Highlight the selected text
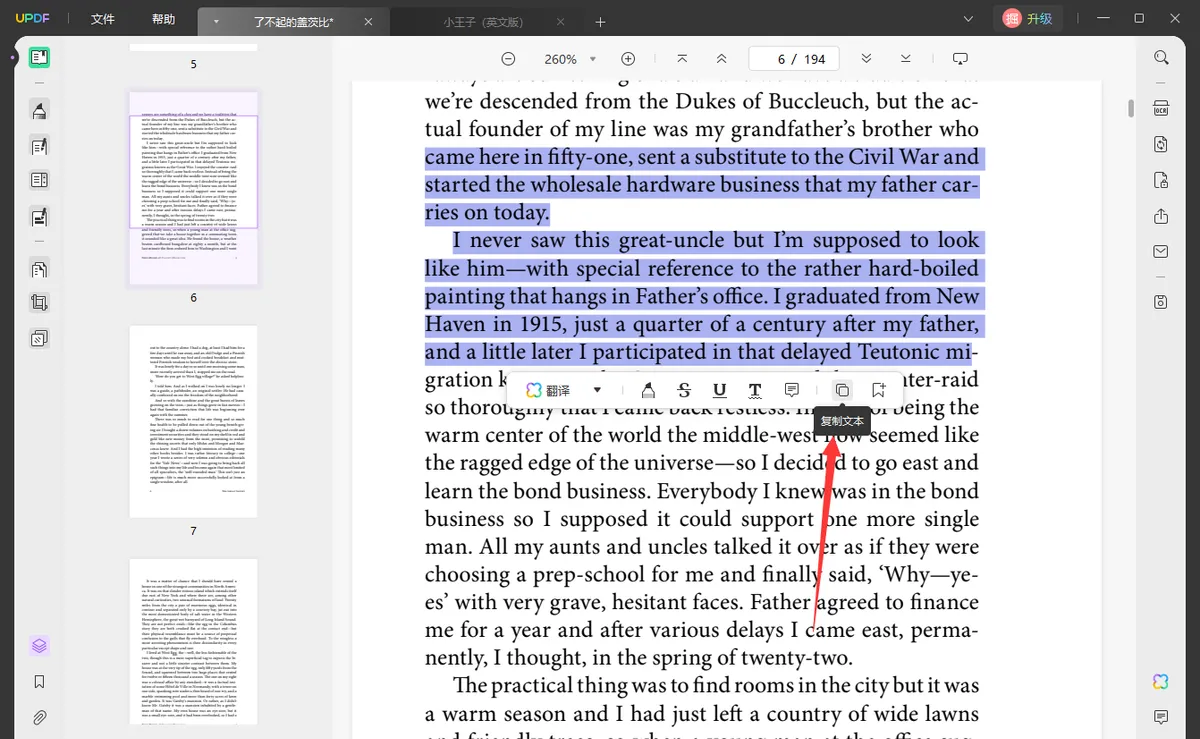Viewport: 1200px width, 739px height. click(x=648, y=390)
